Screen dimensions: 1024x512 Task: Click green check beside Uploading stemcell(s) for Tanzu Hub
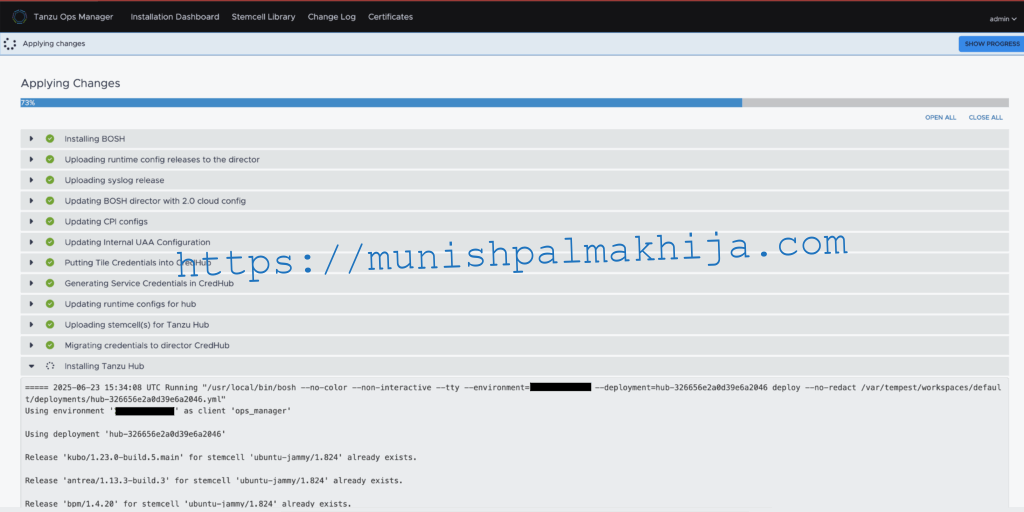(50, 324)
